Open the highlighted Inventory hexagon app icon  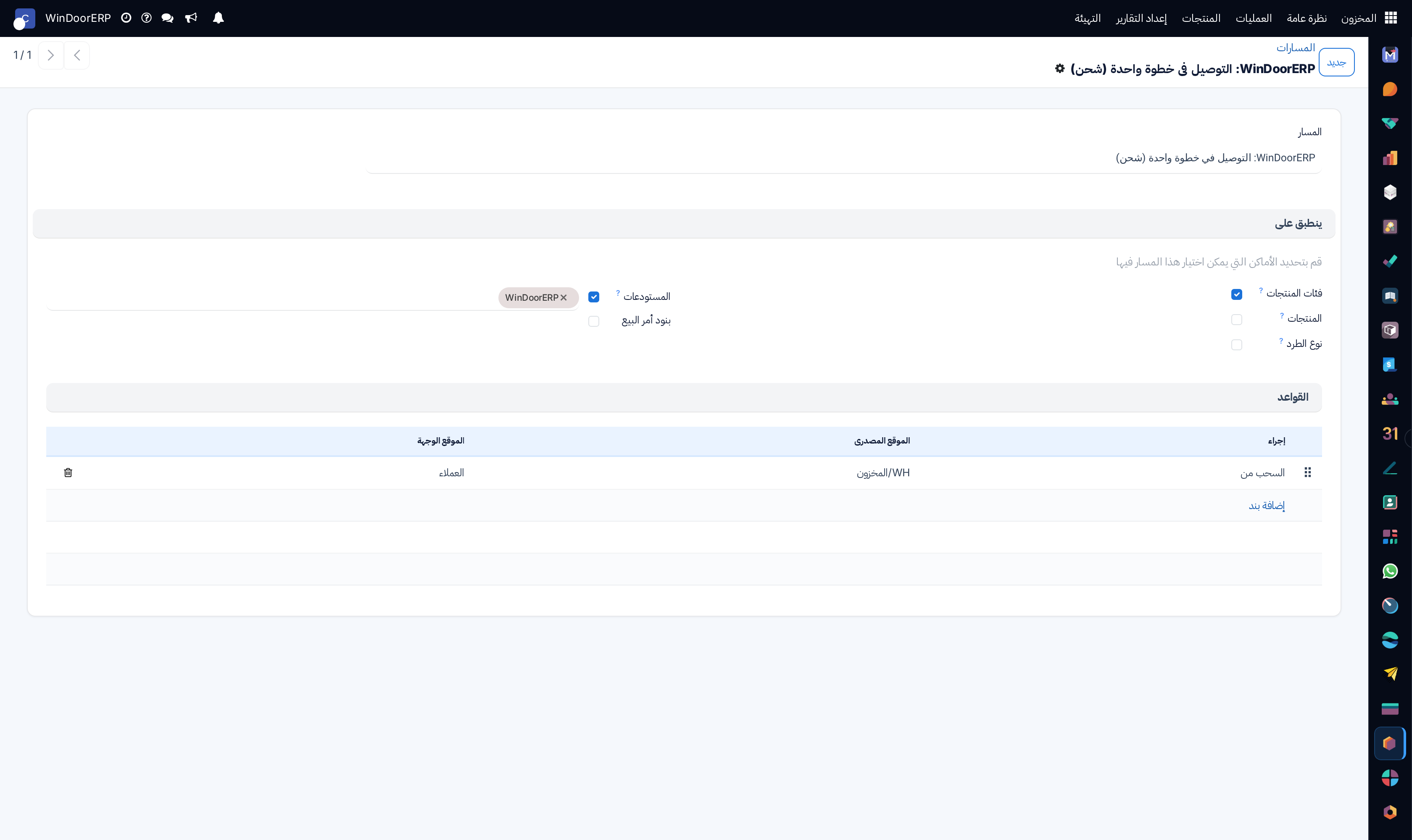coord(1390,743)
